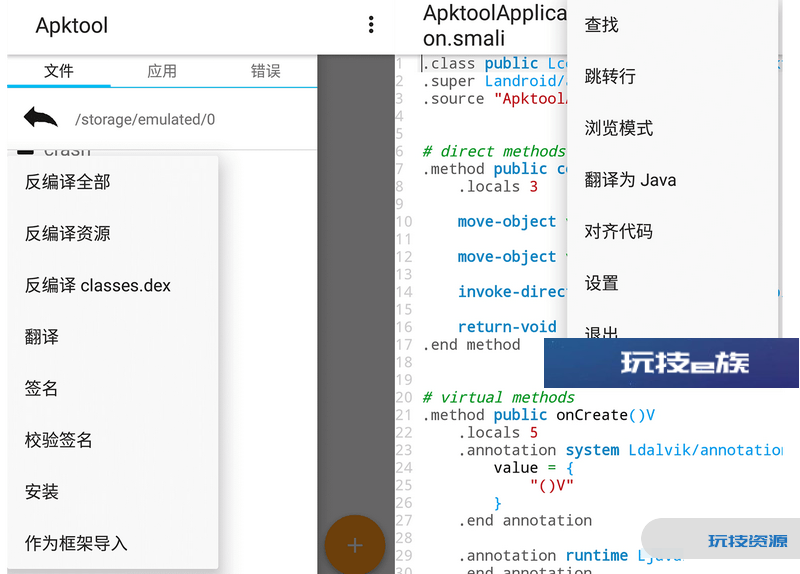Switch to the 文件 tab
Screen dimensions: 800x574
coord(59,71)
